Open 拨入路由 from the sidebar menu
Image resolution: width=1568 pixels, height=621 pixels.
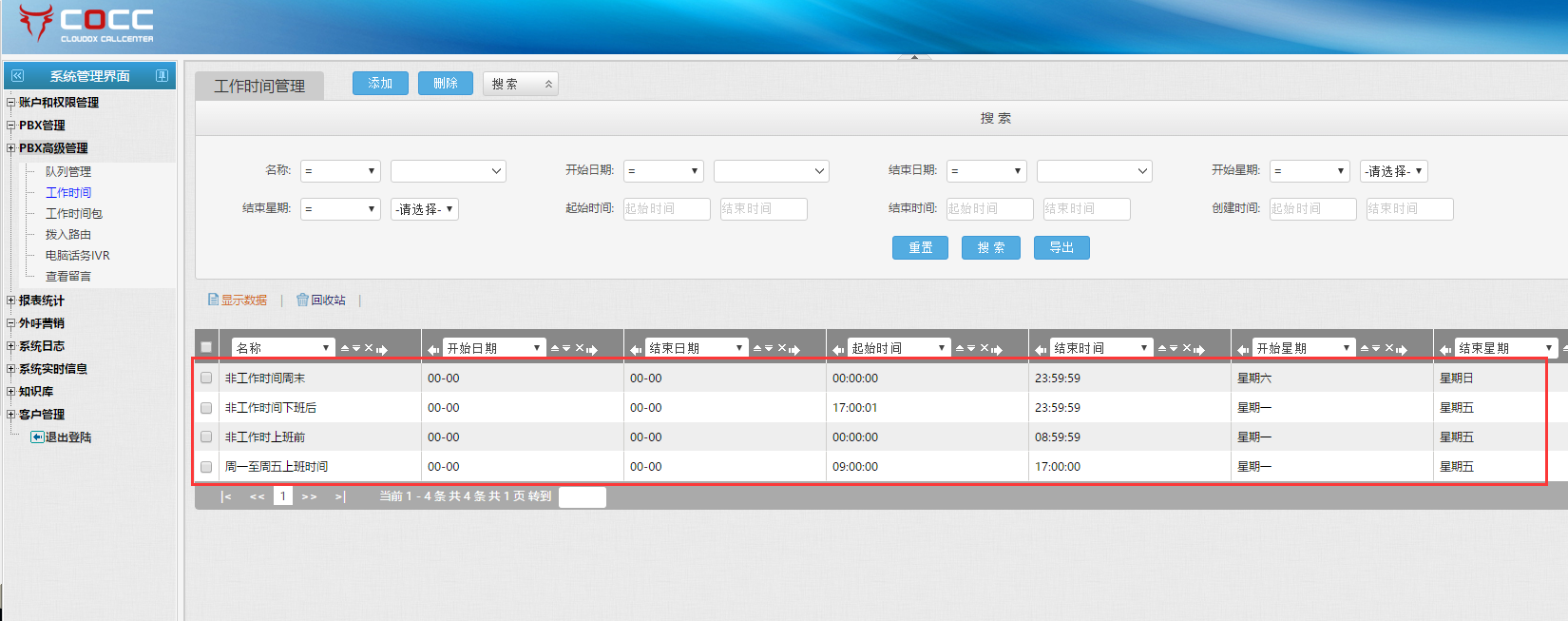point(67,235)
